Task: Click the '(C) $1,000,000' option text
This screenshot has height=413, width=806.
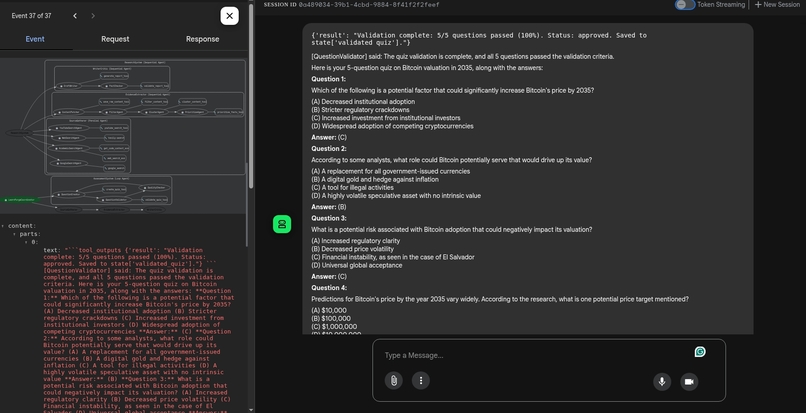Action: 334,327
